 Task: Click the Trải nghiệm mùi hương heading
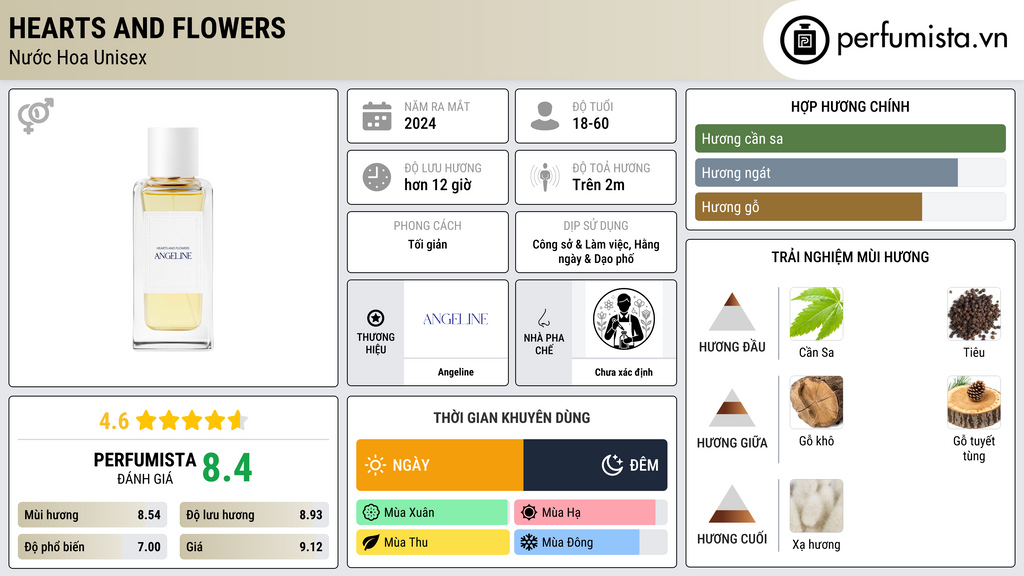[850, 257]
